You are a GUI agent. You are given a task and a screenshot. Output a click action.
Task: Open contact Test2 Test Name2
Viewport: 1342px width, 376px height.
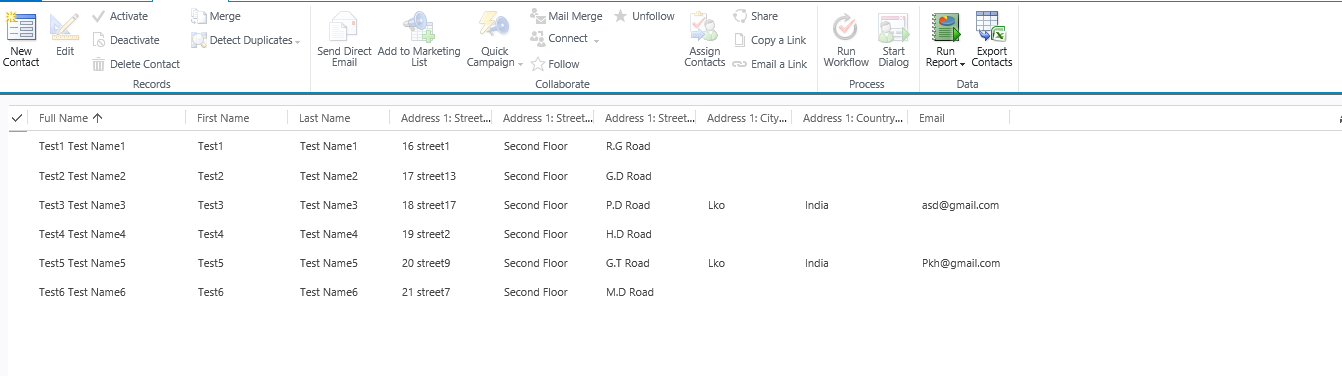pyautogui.click(x=82, y=176)
